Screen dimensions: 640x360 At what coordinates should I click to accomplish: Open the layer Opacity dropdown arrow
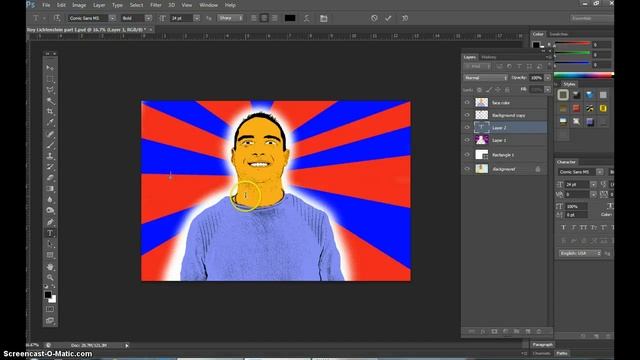[x=548, y=78]
